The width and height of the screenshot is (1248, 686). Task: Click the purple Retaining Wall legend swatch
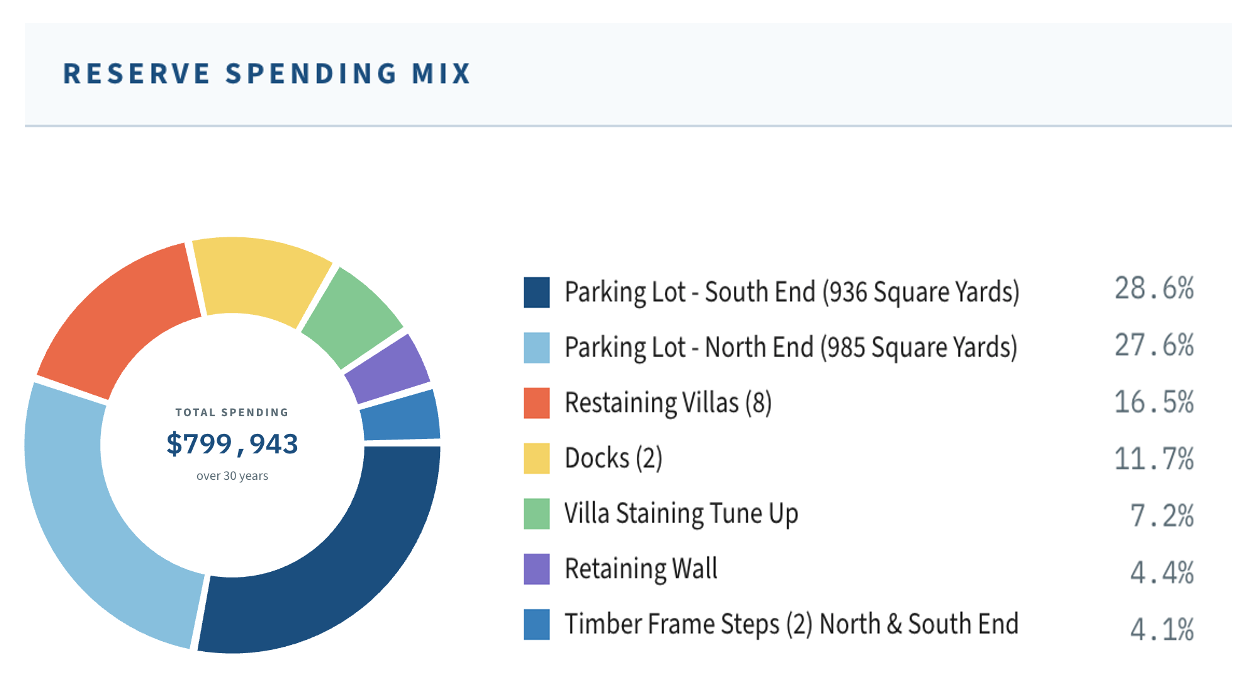537,570
